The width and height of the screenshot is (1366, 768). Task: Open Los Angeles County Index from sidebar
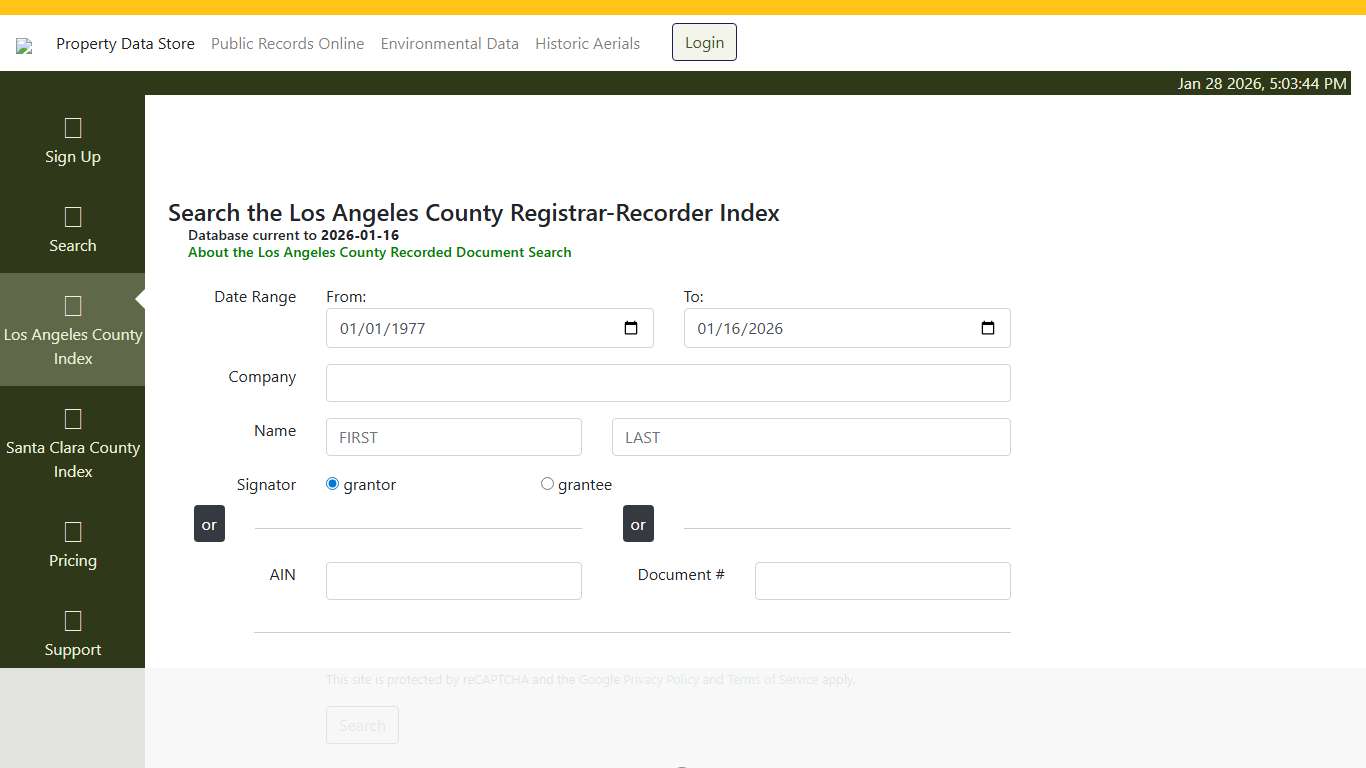click(x=72, y=306)
